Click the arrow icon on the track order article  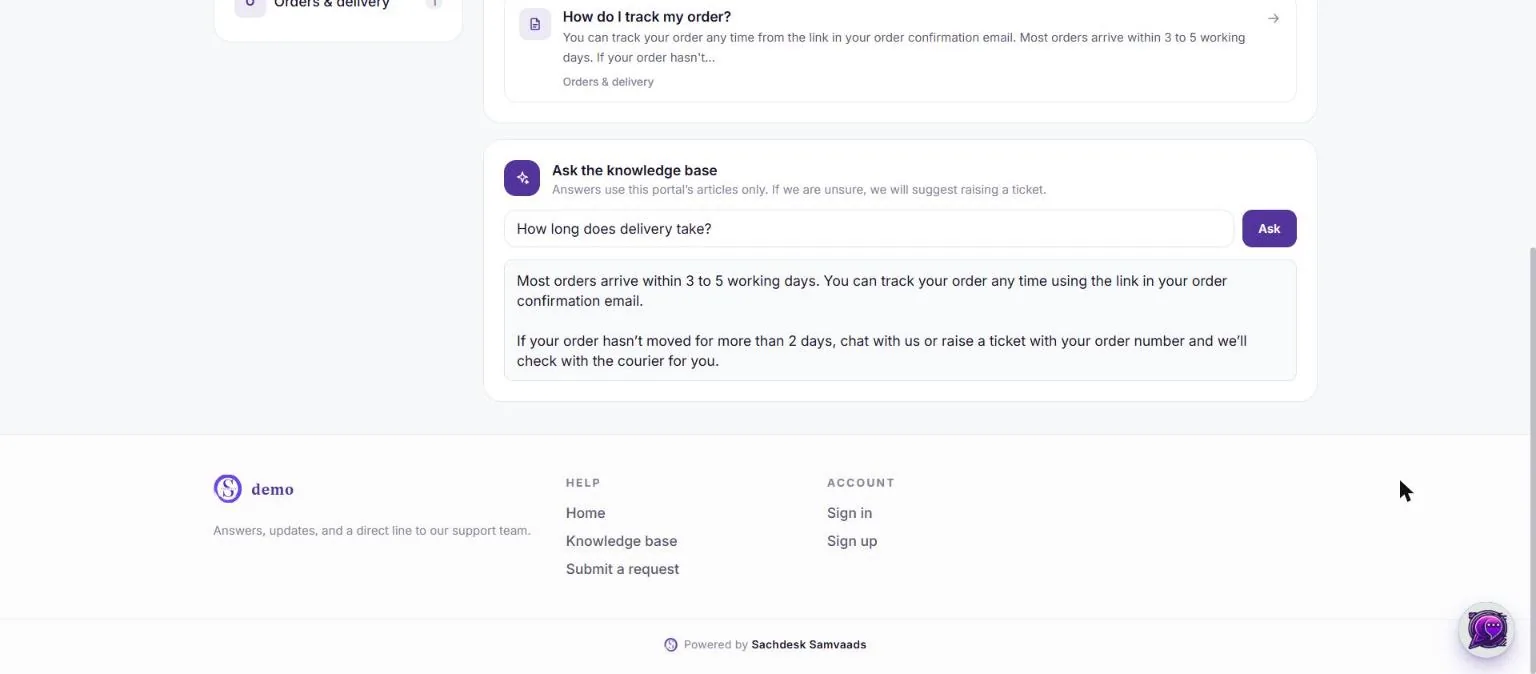click(1273, 18)
